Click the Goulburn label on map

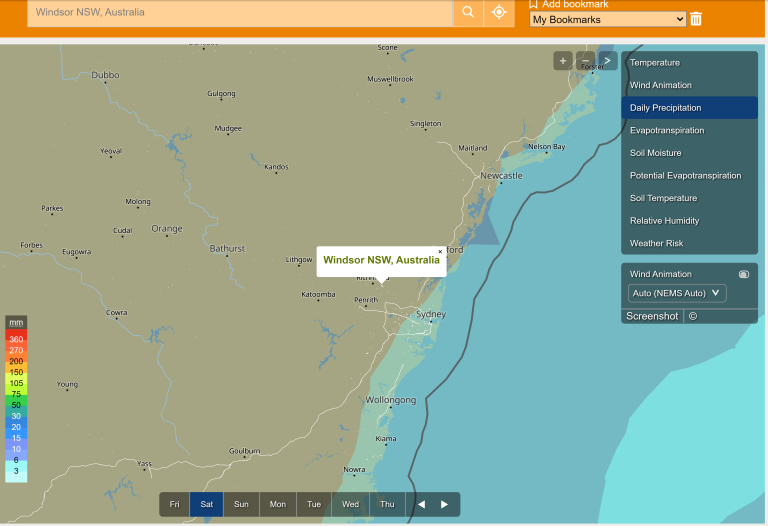click(x=244, y=451)
